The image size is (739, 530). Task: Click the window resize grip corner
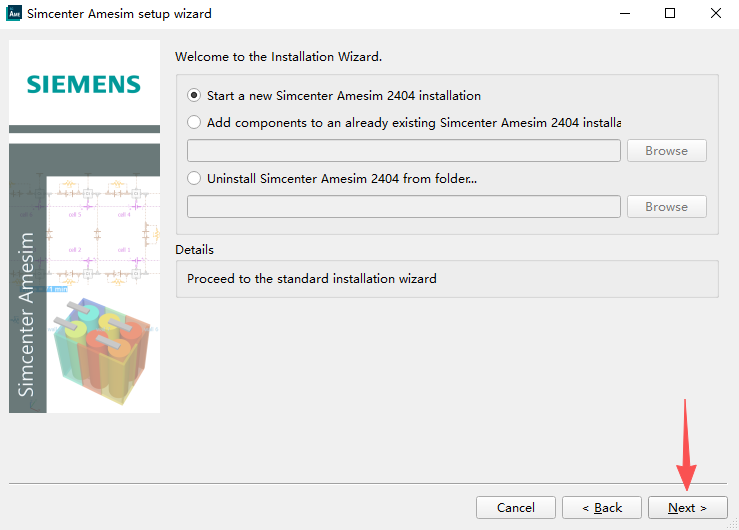click(732, 524)
